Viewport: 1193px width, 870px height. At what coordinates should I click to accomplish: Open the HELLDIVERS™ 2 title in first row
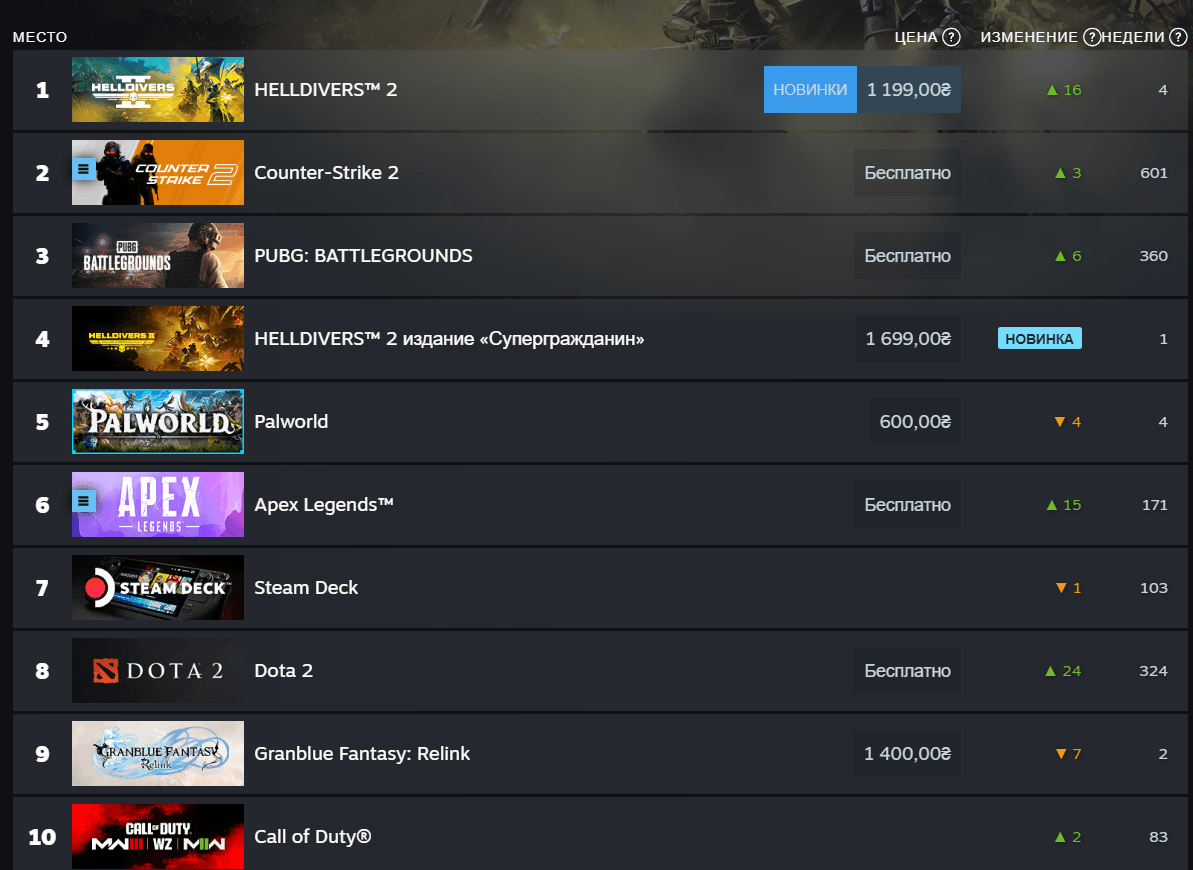[326, 90]
